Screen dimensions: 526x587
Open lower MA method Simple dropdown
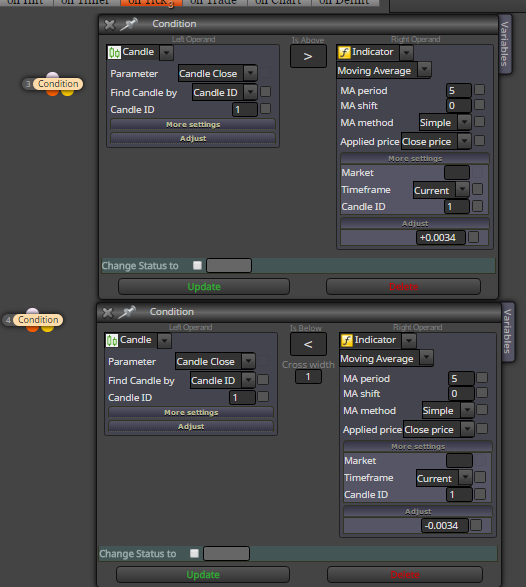pyautogui.click(x=467, y=410)
